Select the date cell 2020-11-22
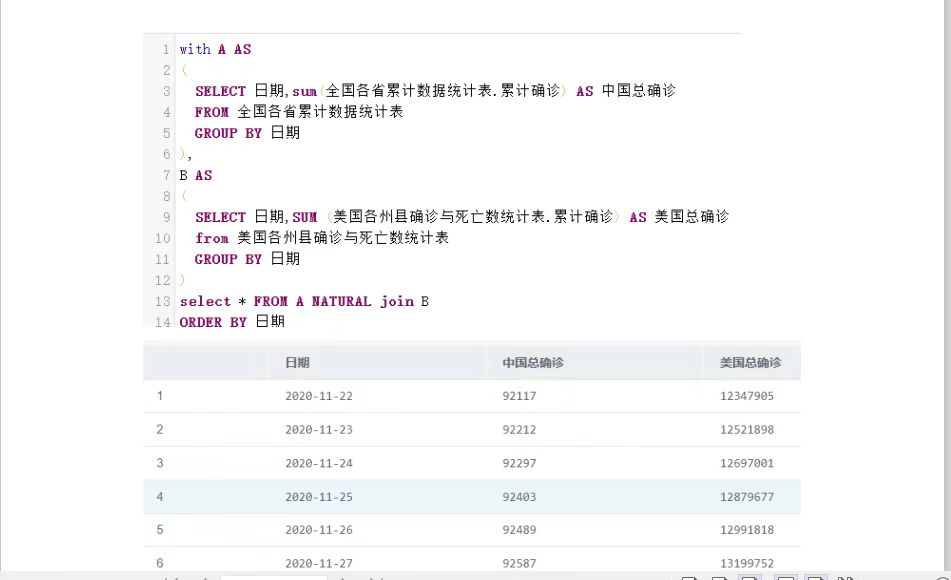Image resolution: width=951 pixels, height=580 pixels. pos(319,396)
